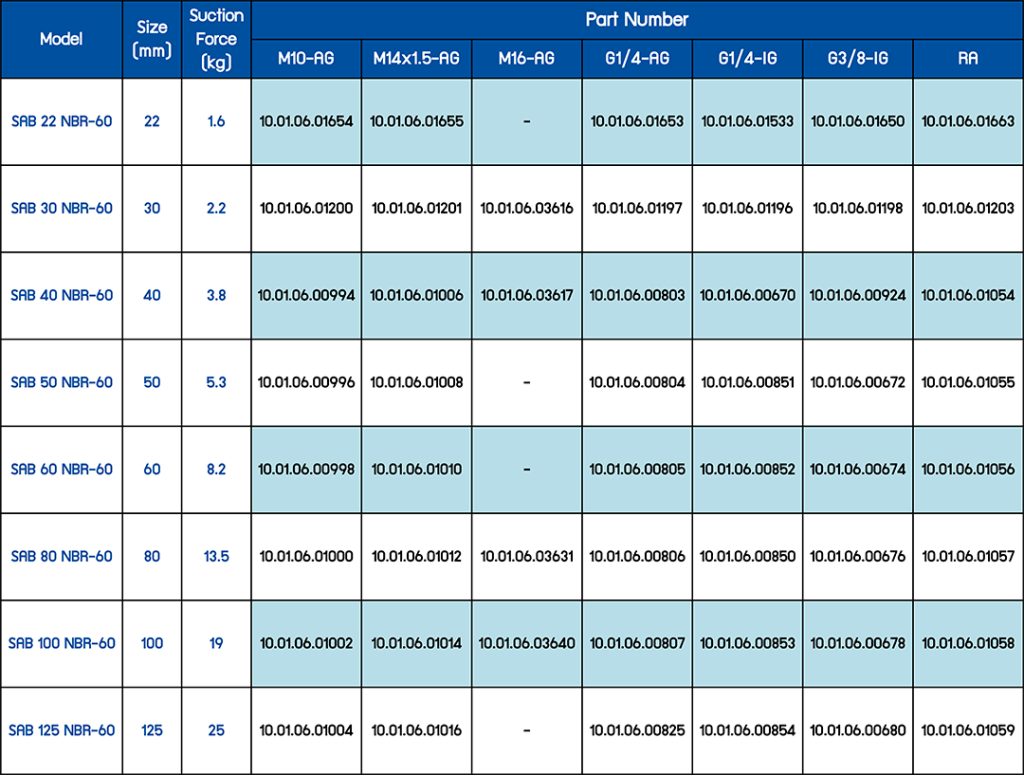Select part number 10.01.06.01533
1024x775 pixels.
(747, 121)
